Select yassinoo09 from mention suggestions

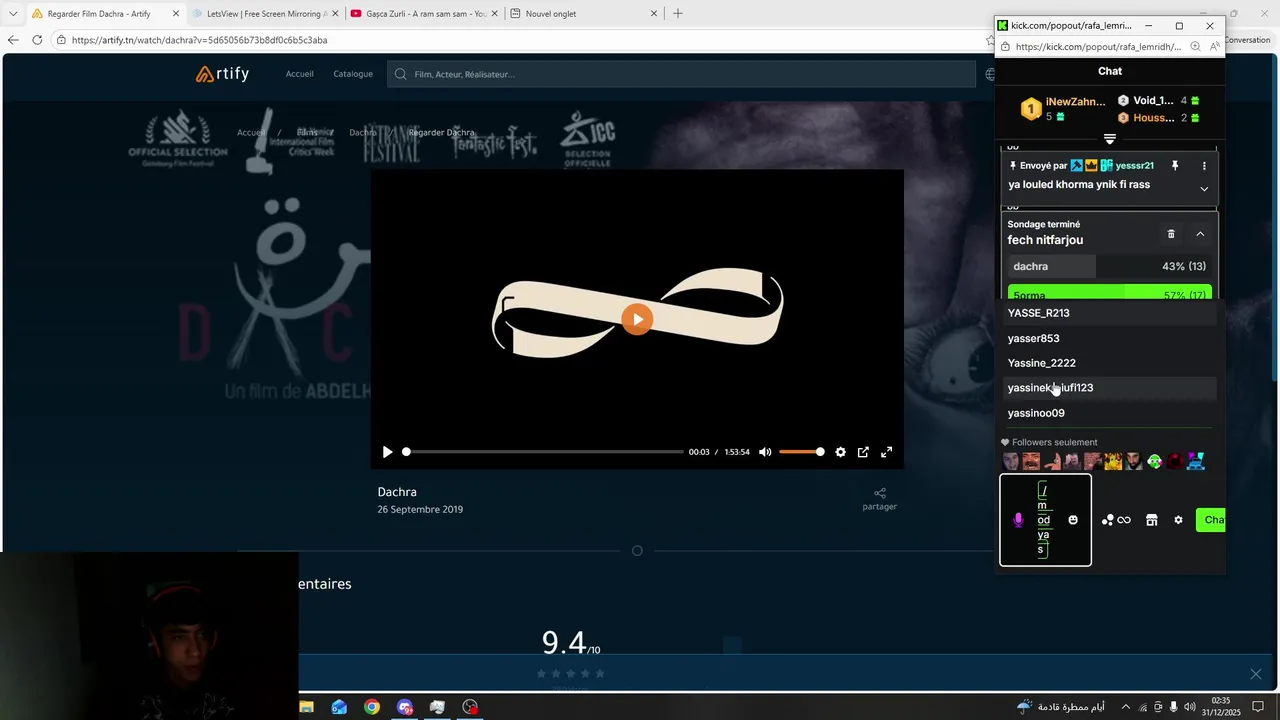(x=1110, y=413)
